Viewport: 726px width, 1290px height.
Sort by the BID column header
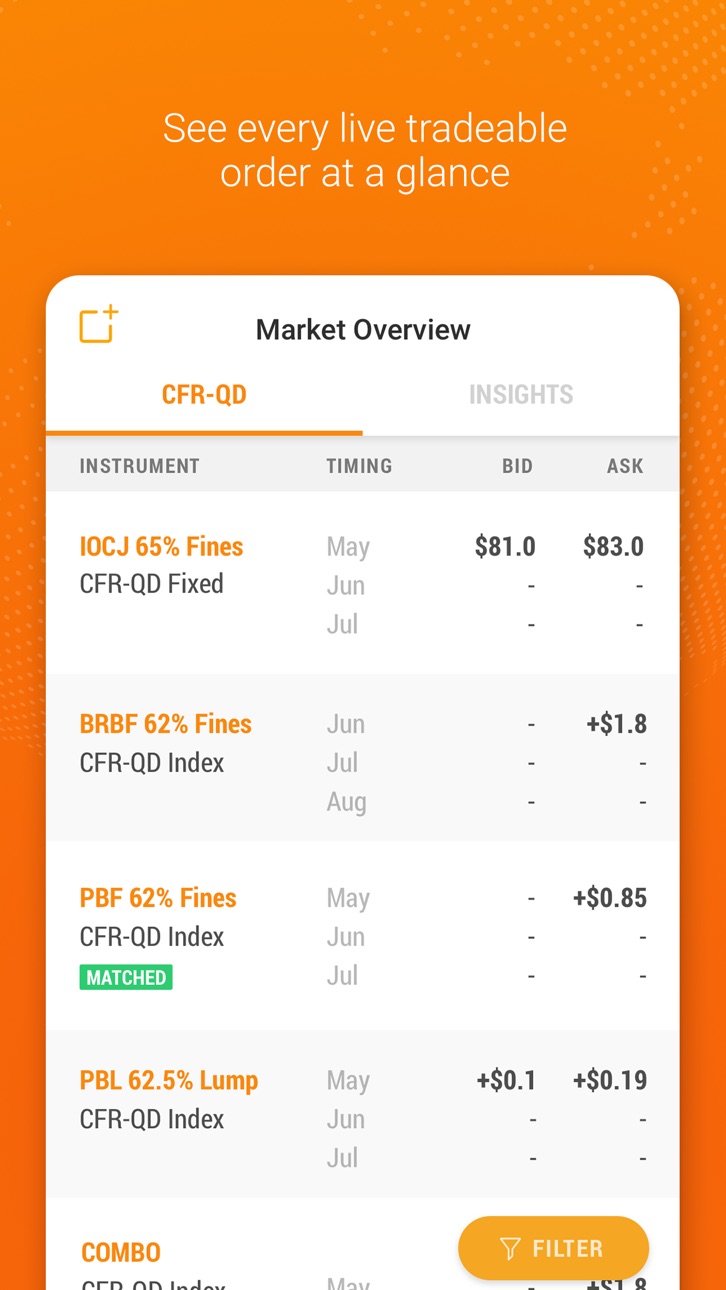tap(517, 466)
